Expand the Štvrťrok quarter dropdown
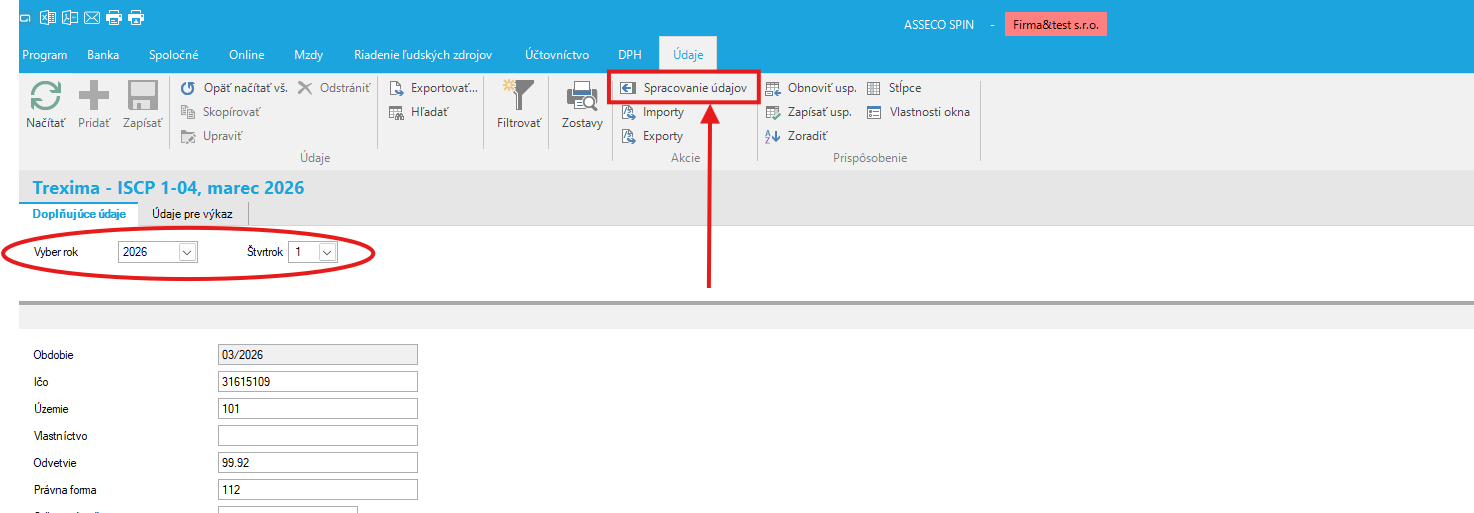The height and width of the screenshot is (513, 1474). (x=326, y=253)
